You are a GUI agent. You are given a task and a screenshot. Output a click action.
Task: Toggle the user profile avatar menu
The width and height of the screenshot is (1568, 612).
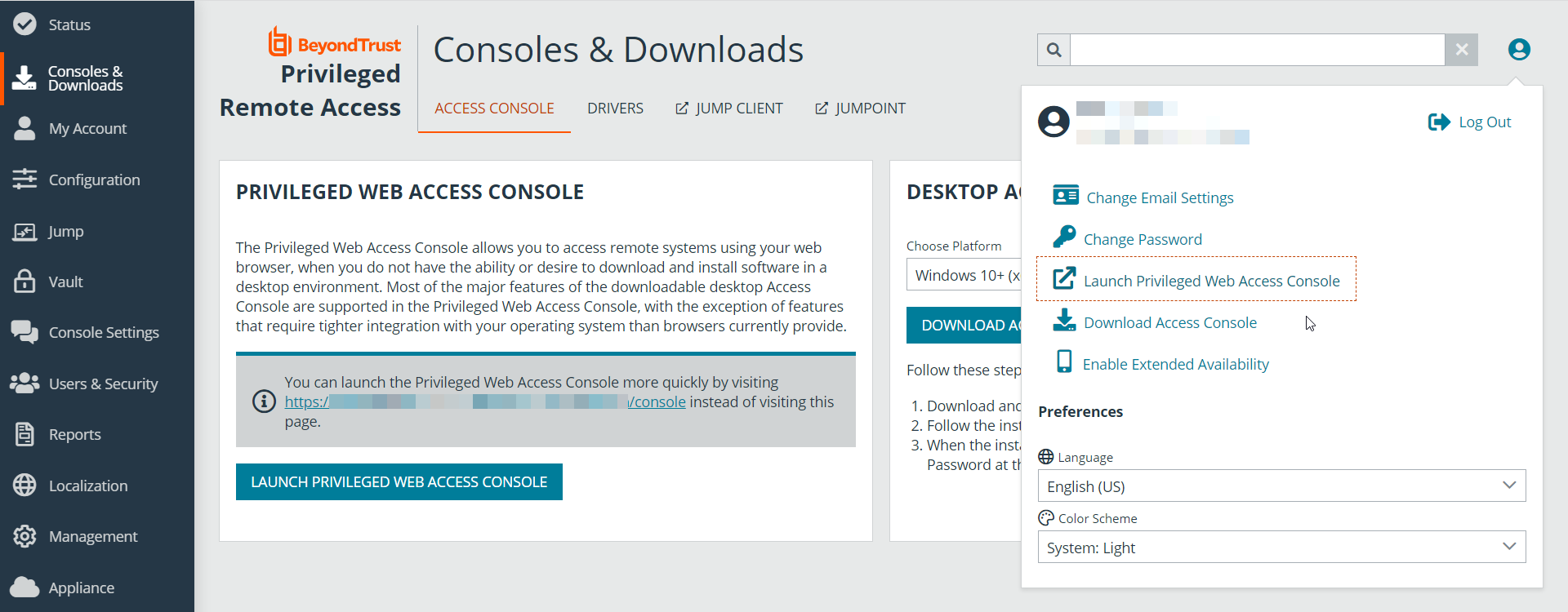point(1519,50)
